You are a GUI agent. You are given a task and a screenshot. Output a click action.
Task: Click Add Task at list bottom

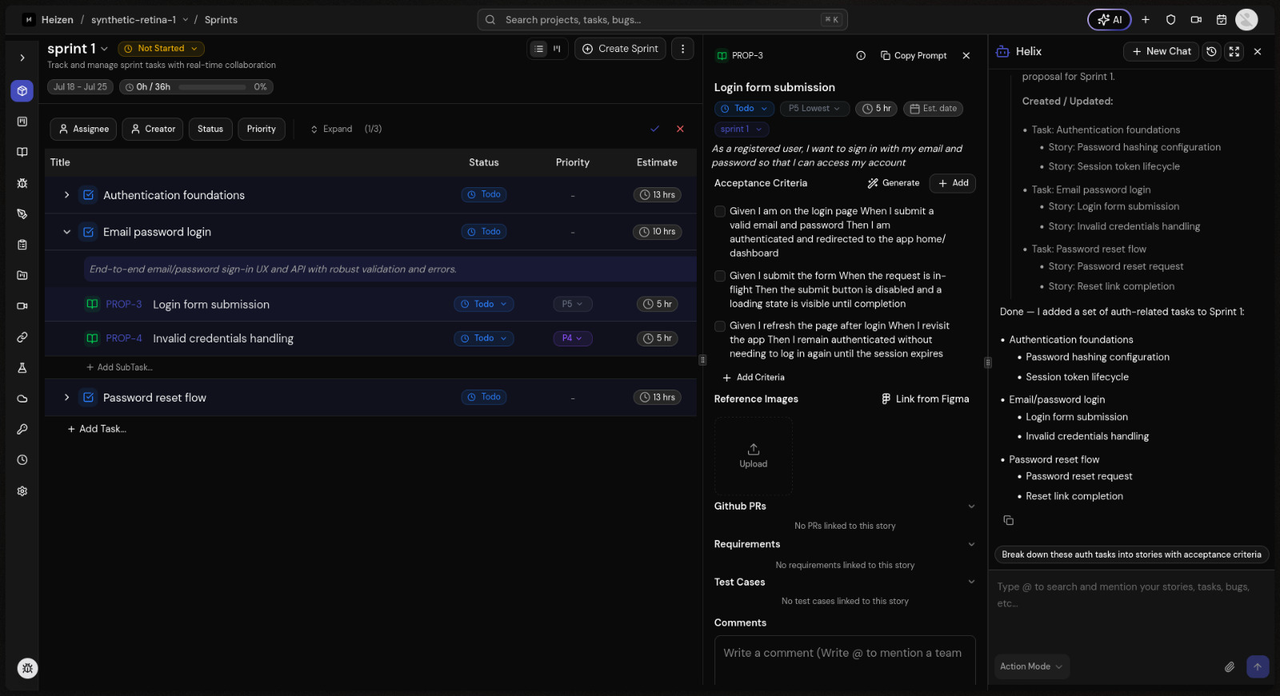tap(96, 429)
